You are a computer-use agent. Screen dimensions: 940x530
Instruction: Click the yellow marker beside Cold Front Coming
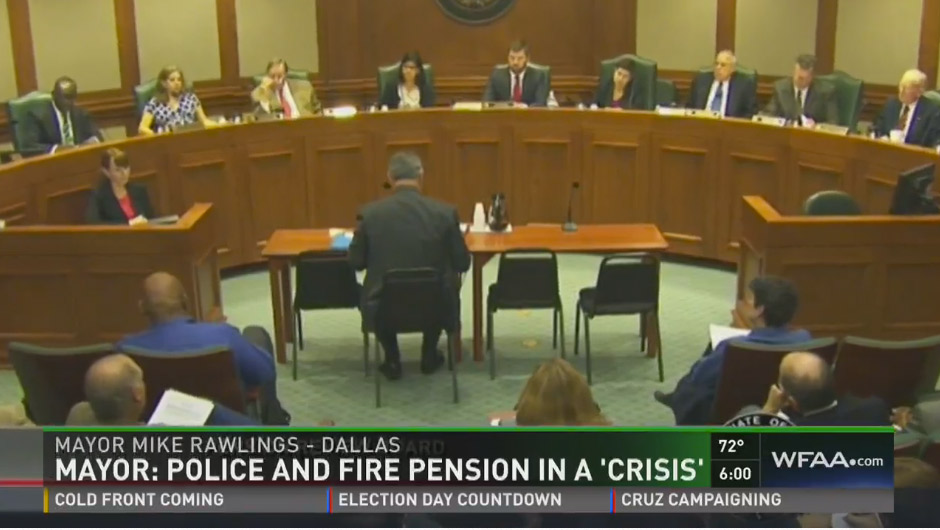pyautogui.click(x=46, y=500)
